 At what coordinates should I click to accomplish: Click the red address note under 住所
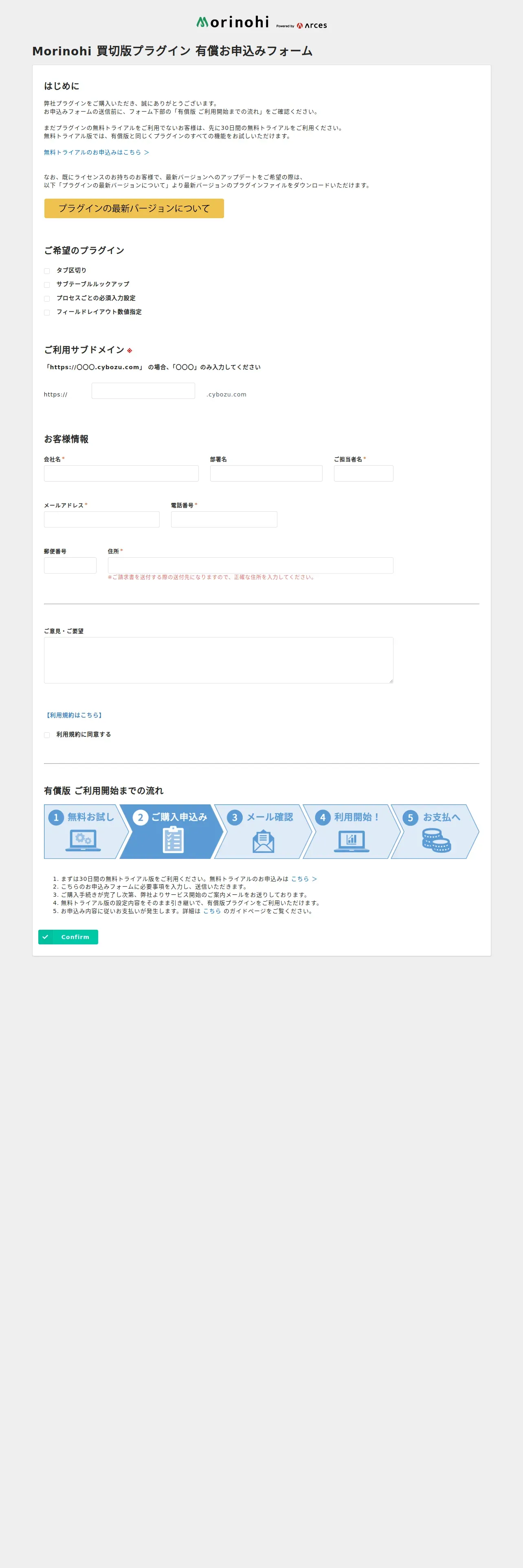212,577
